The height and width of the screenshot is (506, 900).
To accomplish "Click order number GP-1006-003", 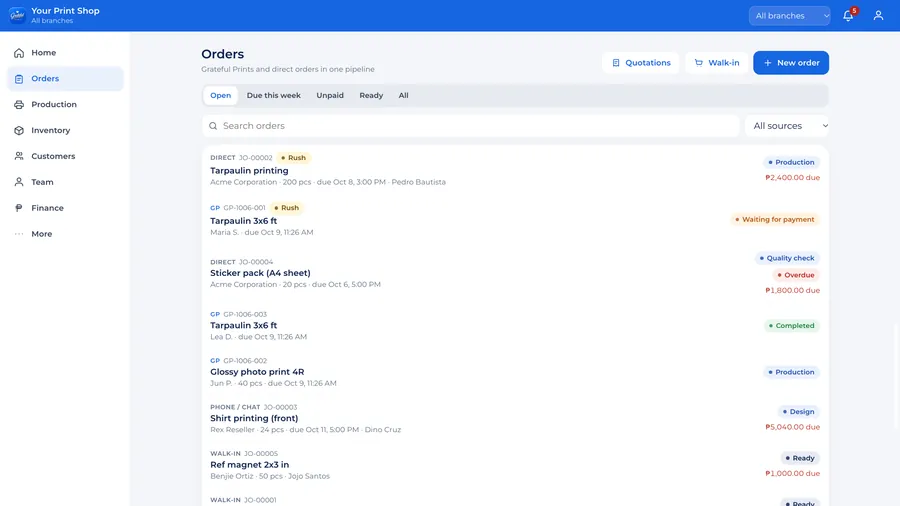I will tap(245, 314).
